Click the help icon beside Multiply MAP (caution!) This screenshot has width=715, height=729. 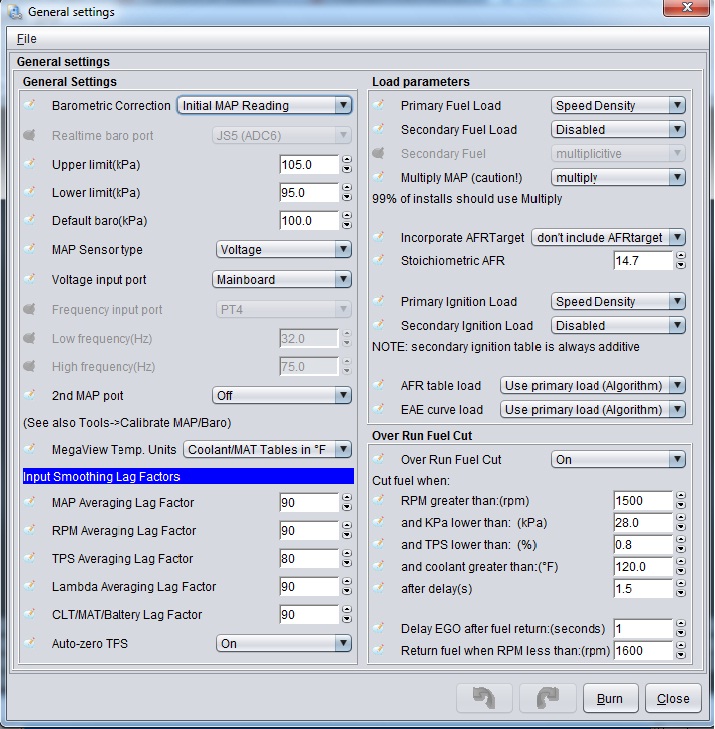pos(379,177)
